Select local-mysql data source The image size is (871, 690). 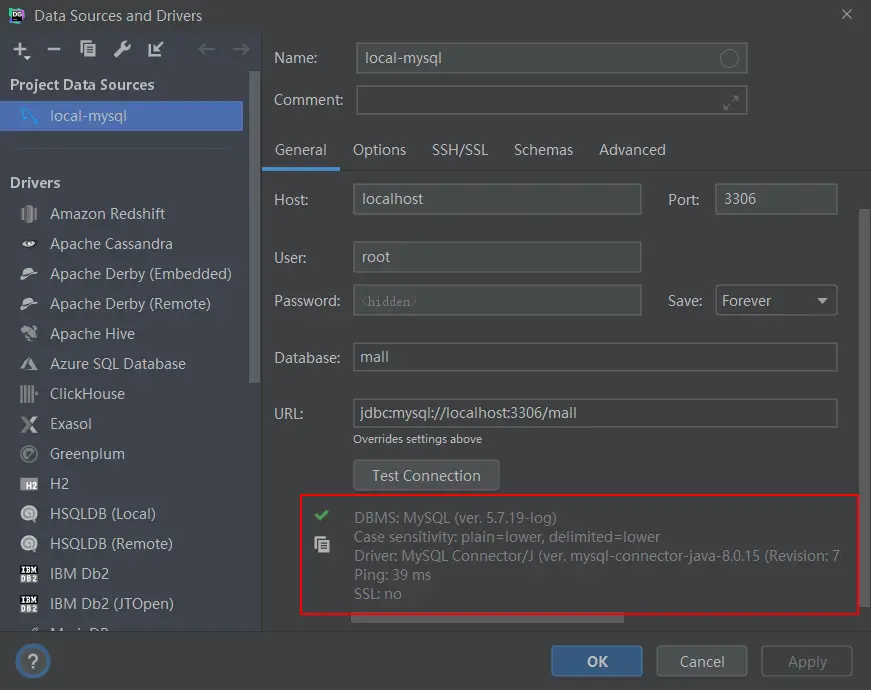pyautogui.click(x=121, y=116)
